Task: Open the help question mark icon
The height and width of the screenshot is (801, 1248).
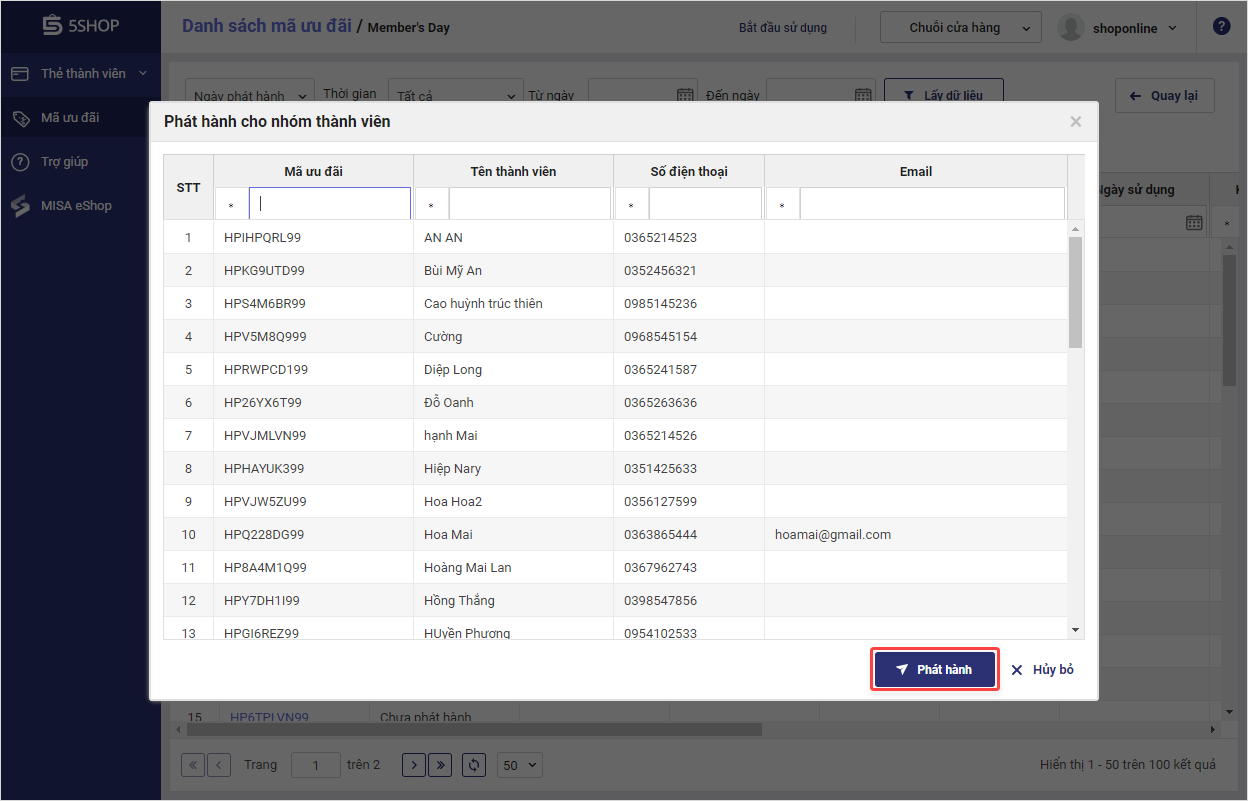Action: (1221, 27)
